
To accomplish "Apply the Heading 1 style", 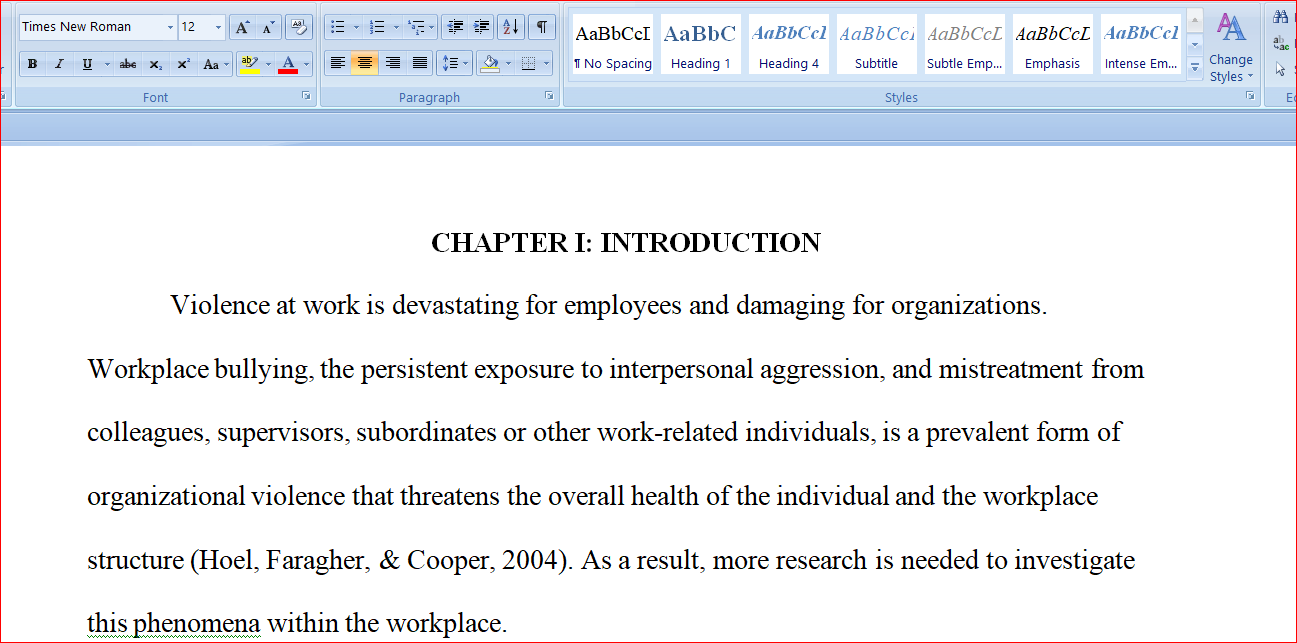I will (700, 45).
